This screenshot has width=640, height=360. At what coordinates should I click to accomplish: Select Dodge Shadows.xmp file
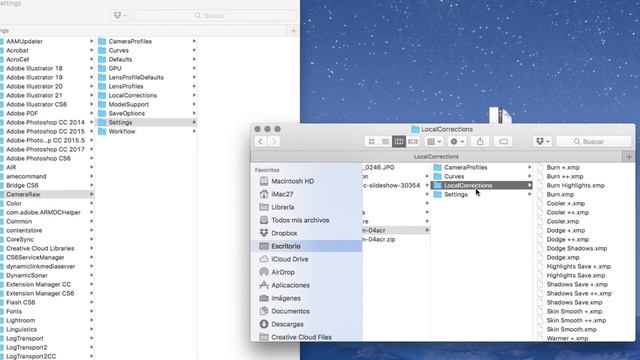[x=576, y=248]
